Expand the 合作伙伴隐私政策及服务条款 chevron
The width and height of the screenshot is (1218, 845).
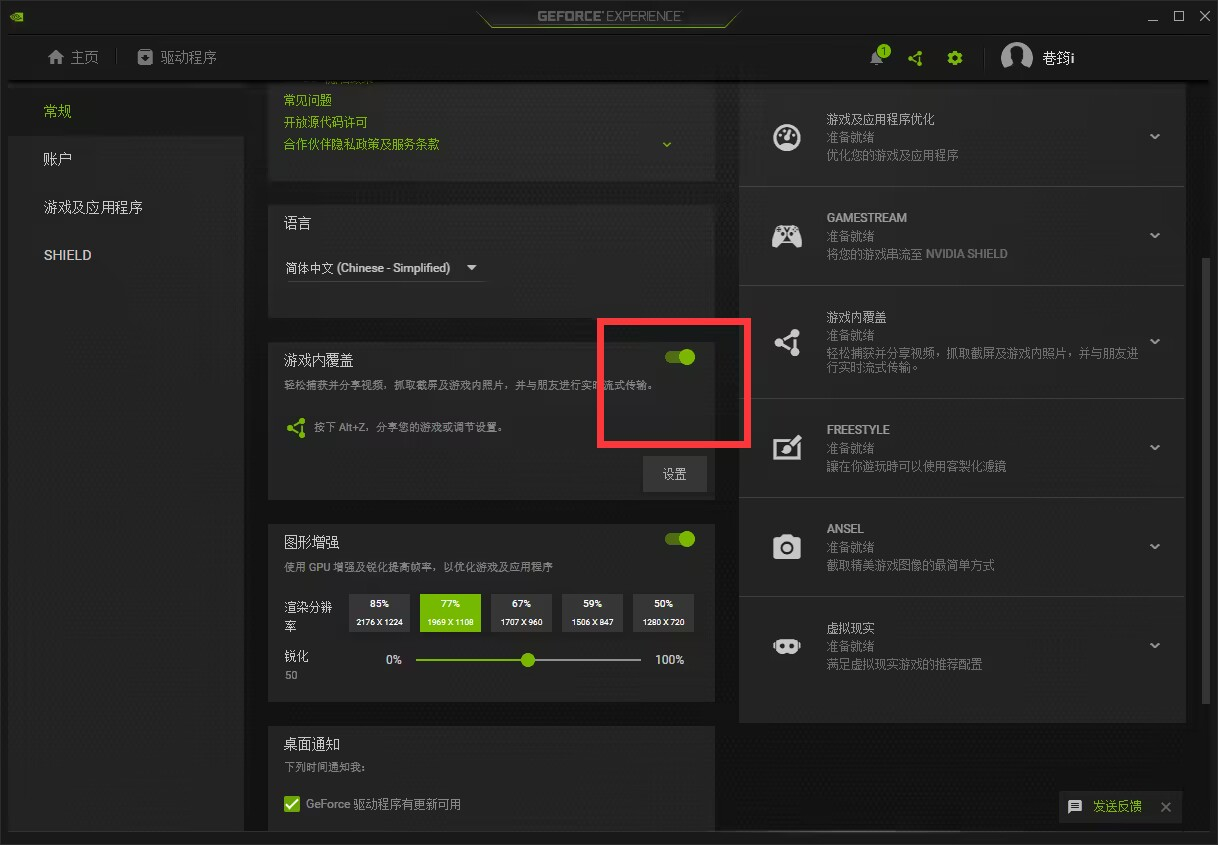667,144
